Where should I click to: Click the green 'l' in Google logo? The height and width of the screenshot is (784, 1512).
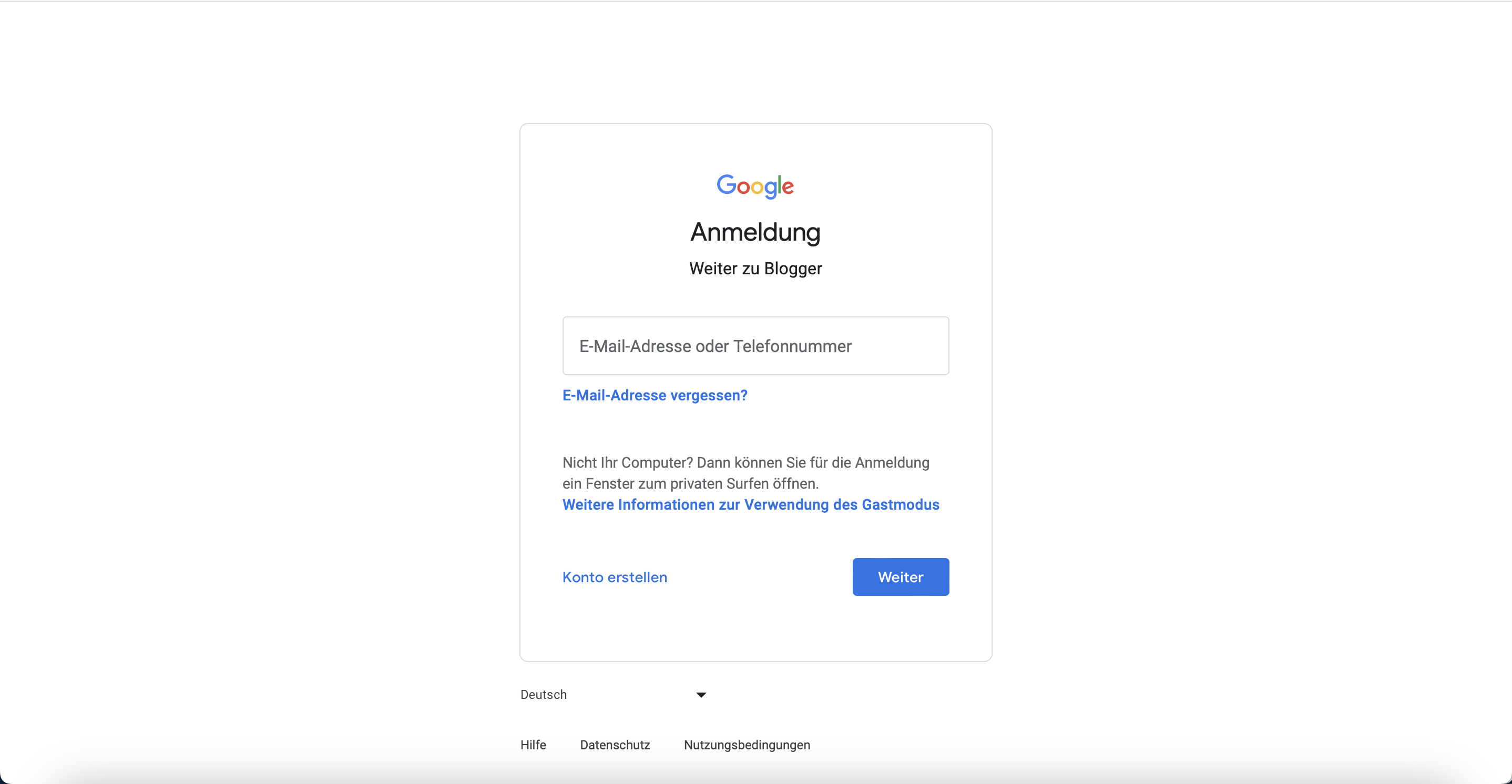(780, 185)
